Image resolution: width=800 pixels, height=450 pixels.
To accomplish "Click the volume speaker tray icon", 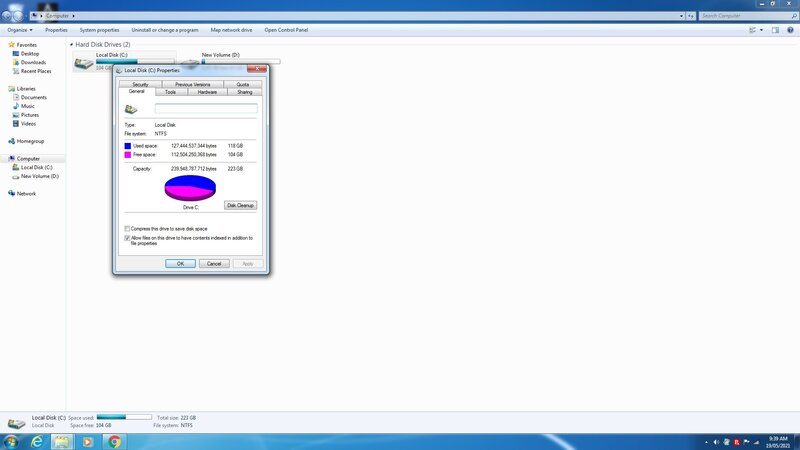I will pos(716,442).
